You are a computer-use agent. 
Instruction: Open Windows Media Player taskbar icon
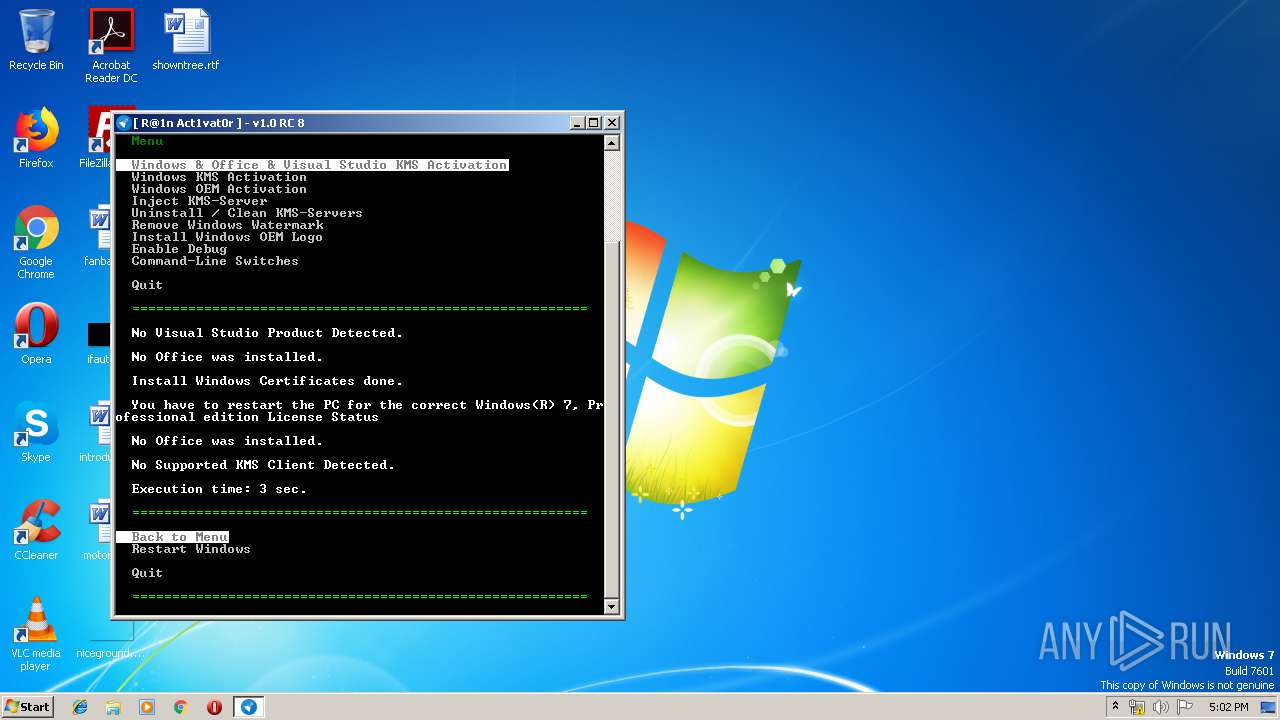coord(147,707)
